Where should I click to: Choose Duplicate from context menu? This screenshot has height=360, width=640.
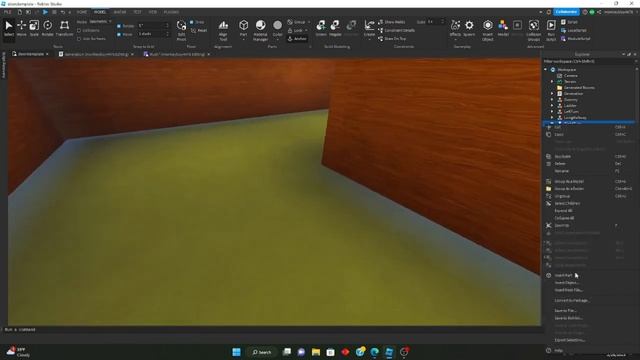tap(562, 156)
